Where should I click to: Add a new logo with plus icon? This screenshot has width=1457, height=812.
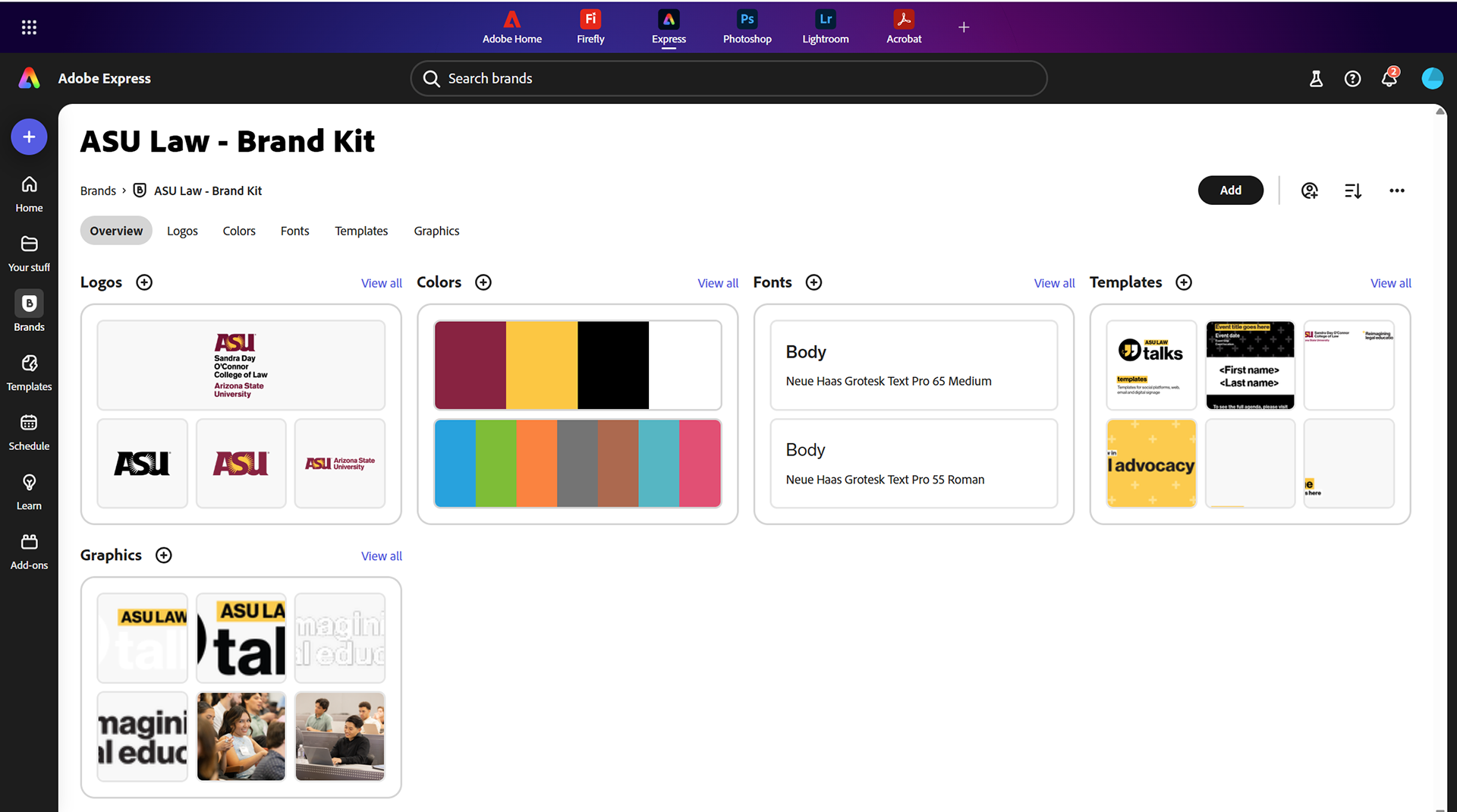click(x=144, y=282)
